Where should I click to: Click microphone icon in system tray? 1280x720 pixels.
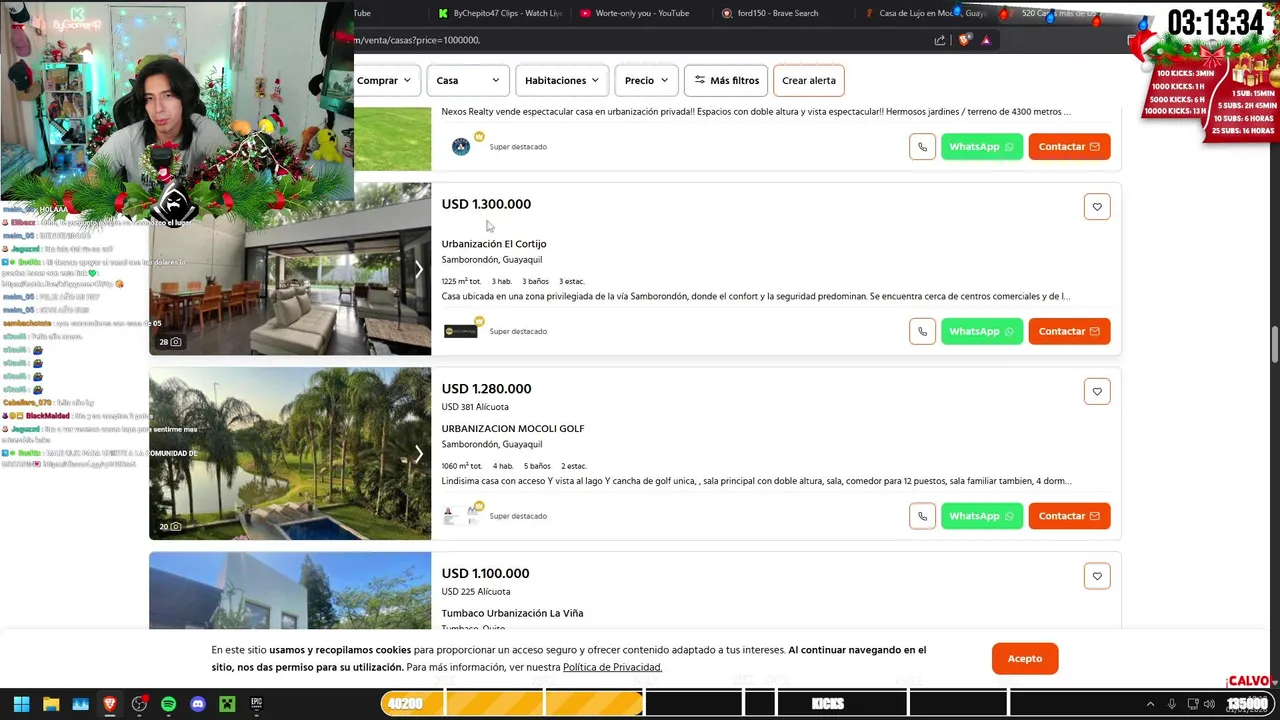(1172, 704)
